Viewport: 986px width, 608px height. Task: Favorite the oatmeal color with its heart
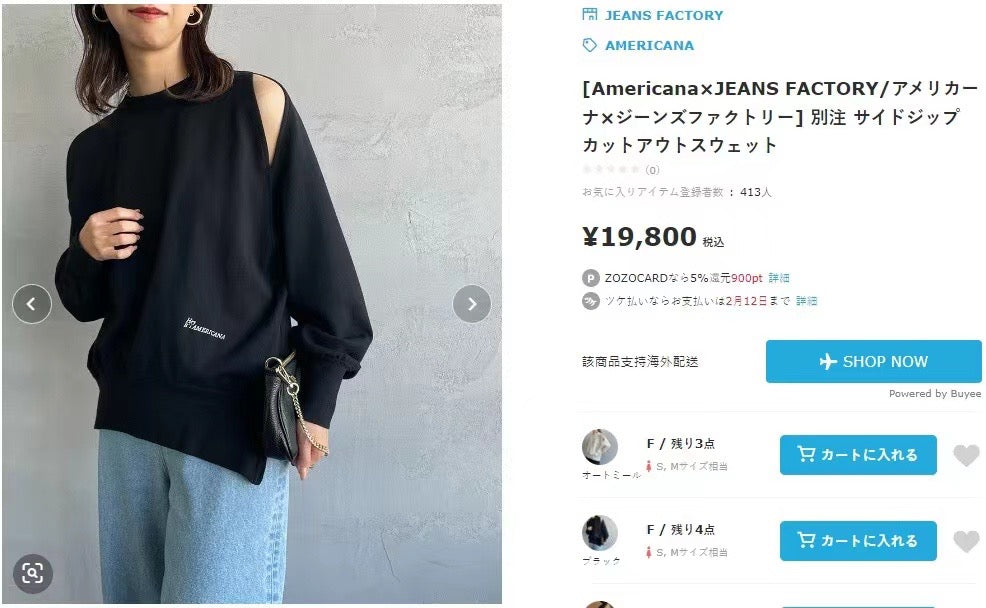coord(966,455)
